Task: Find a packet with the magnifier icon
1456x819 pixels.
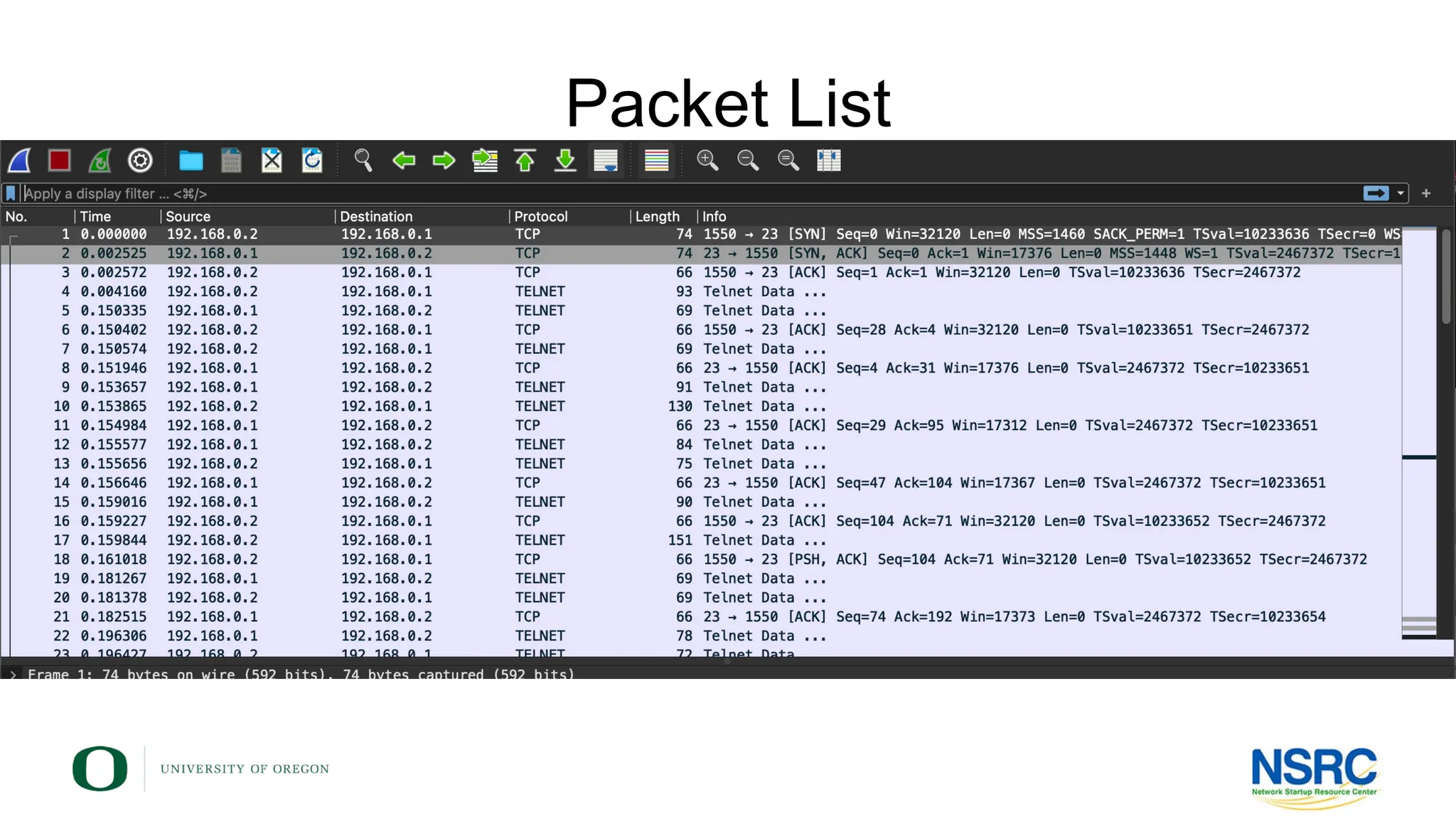Action: [363, 161]
